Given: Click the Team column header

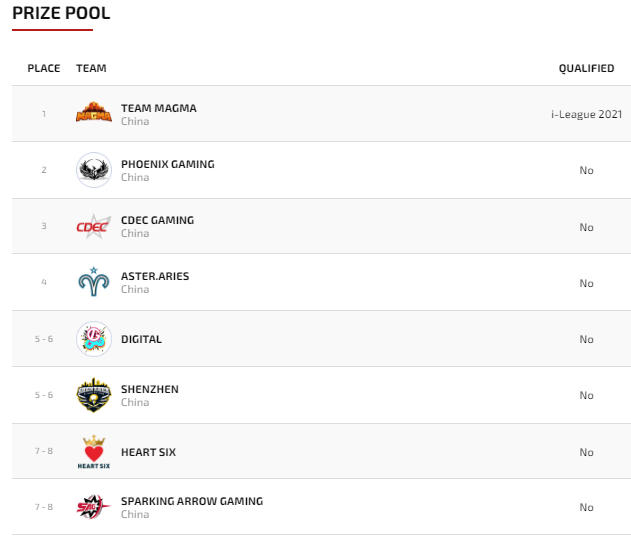Looking at the screenshot, I should coord(91,68).
